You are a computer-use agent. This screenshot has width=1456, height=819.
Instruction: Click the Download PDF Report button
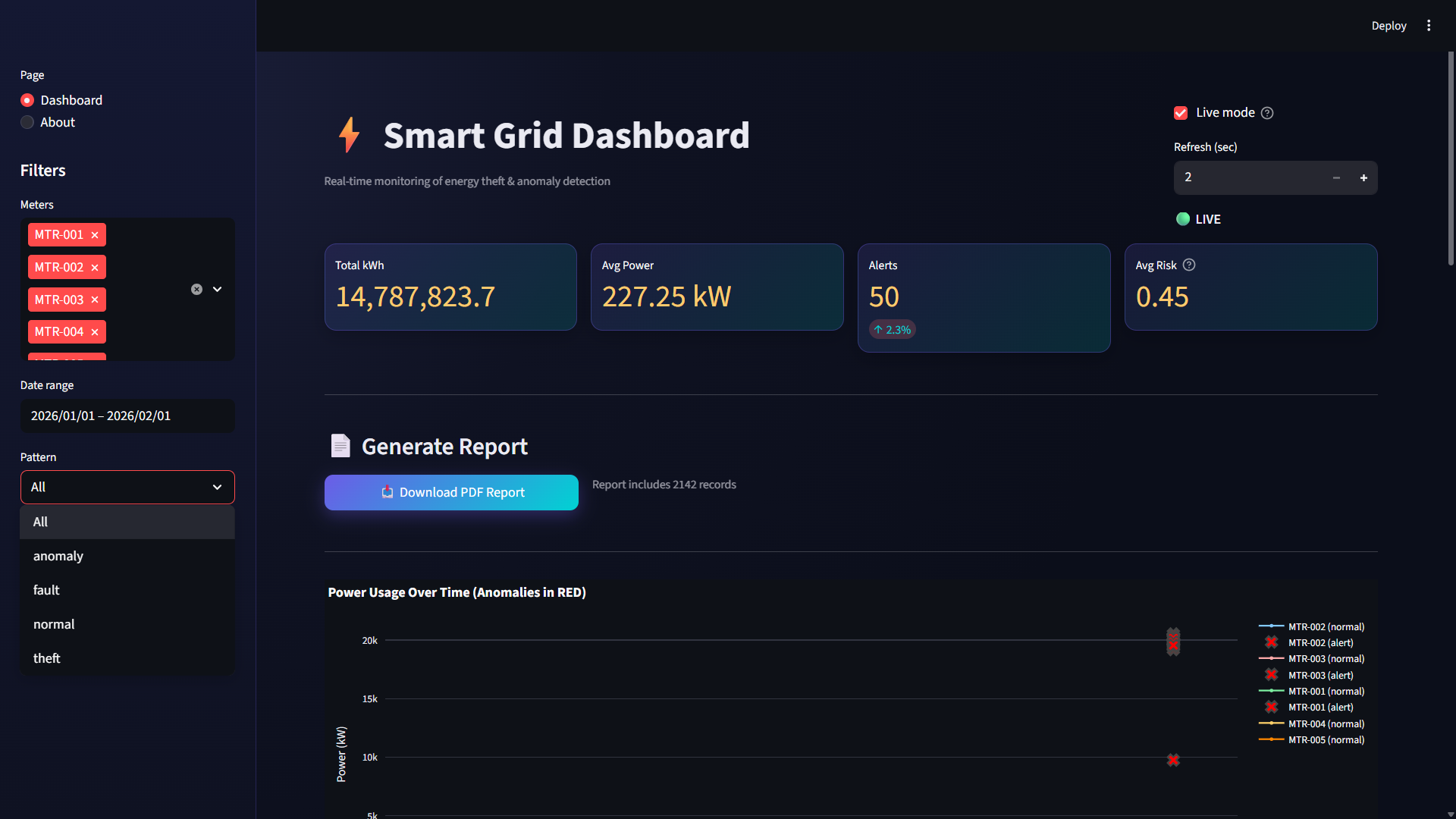(451, 492)
